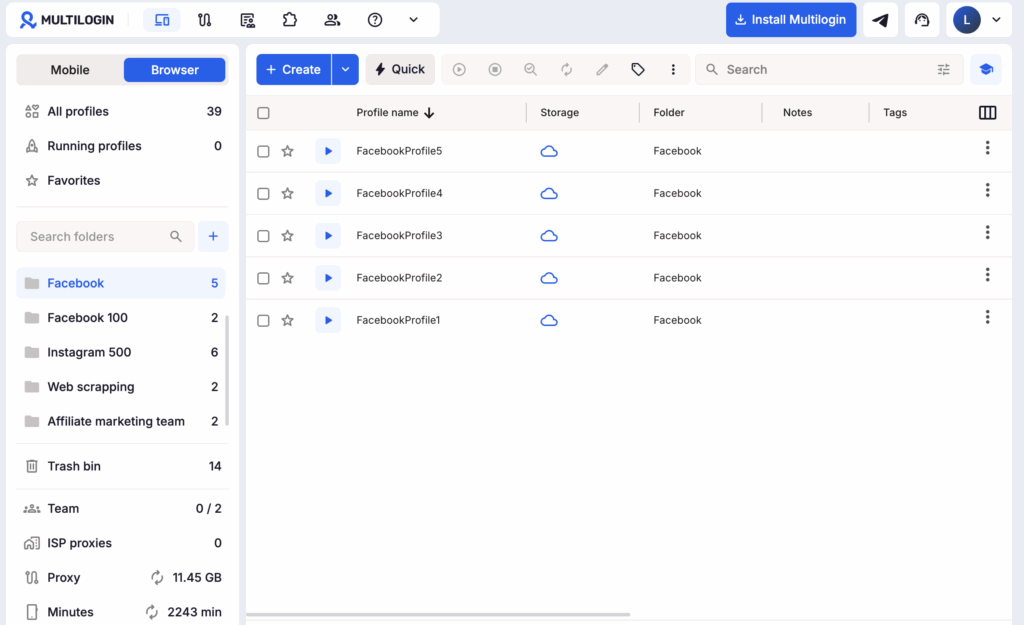Click the sync refresh toolbar icon
The height and width of the screenshot is (625, 1024).
coord(566,69)
